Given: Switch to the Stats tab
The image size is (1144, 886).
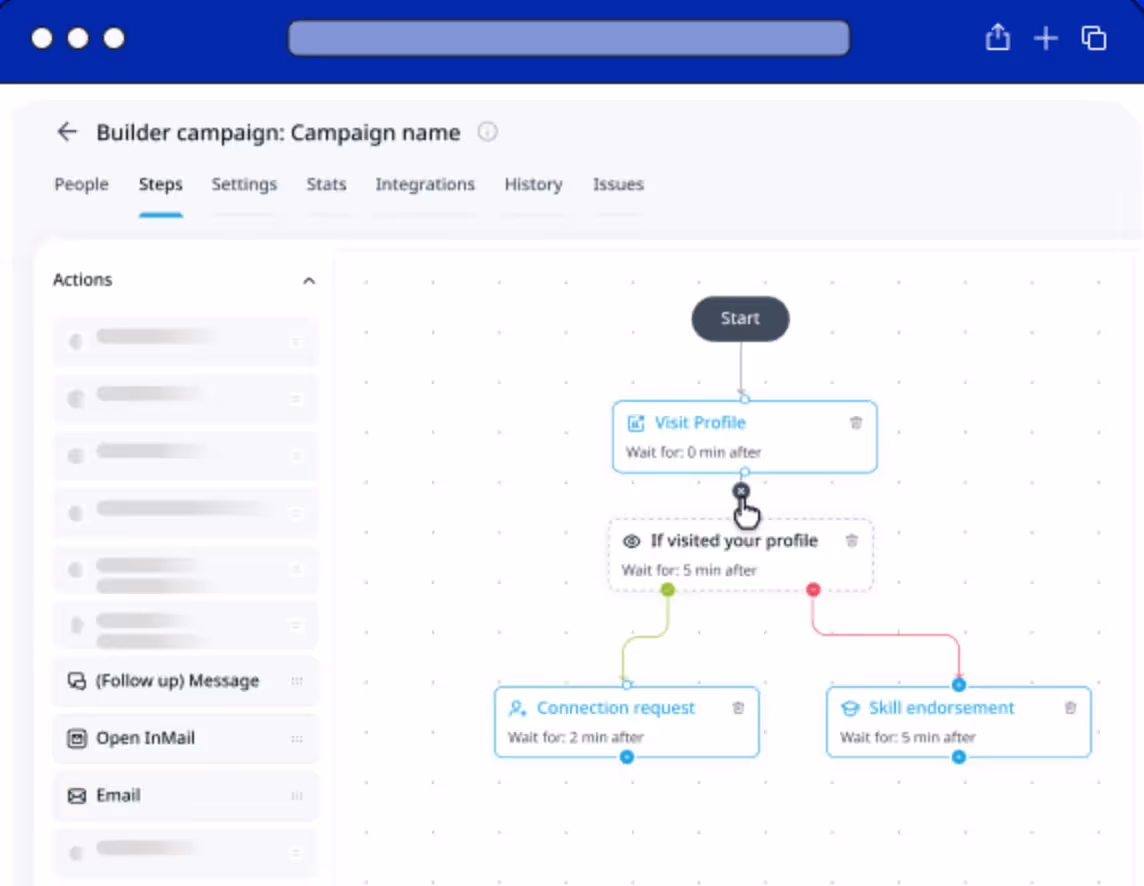Looking at the screenshot, I should 326,184.
